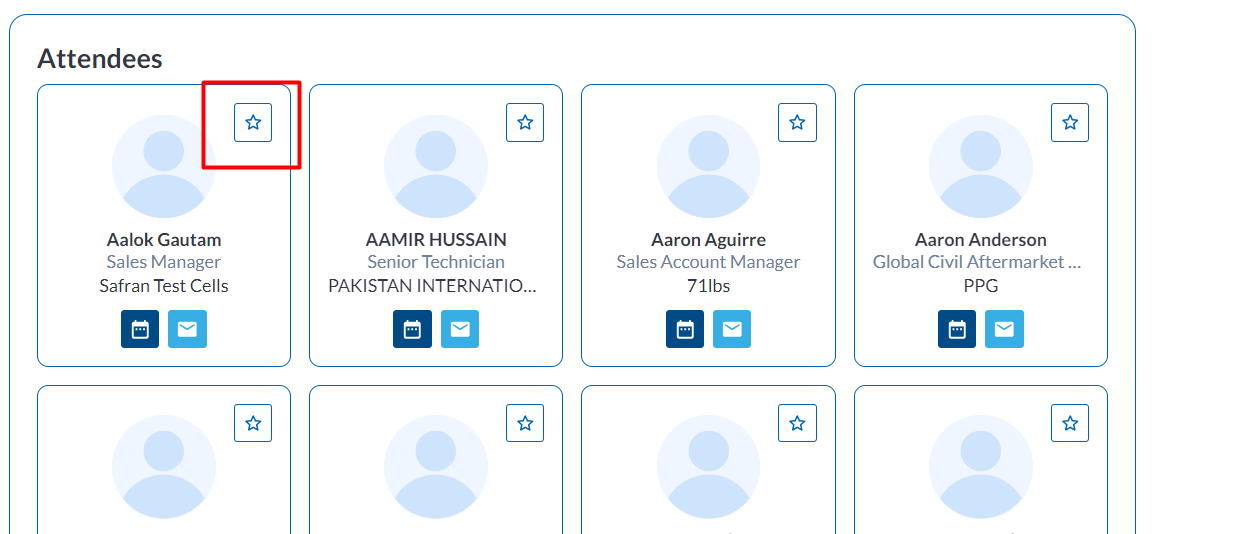The image size is (1235, 534).
Task: Schedule meeting with Aalok Gautam calendar icon
Action: pos(140,329)
